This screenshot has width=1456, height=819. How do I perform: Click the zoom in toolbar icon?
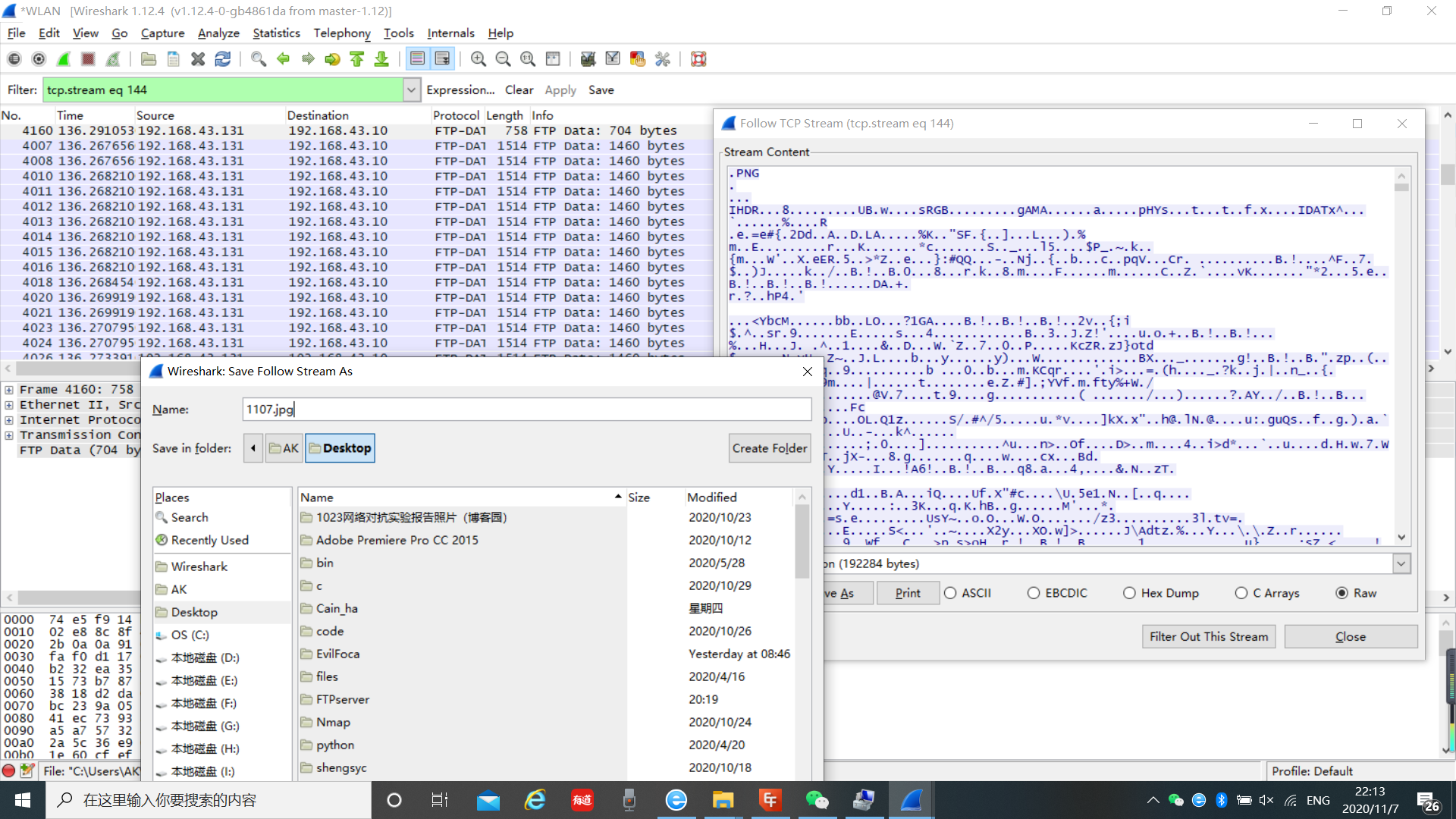(478, 59)
